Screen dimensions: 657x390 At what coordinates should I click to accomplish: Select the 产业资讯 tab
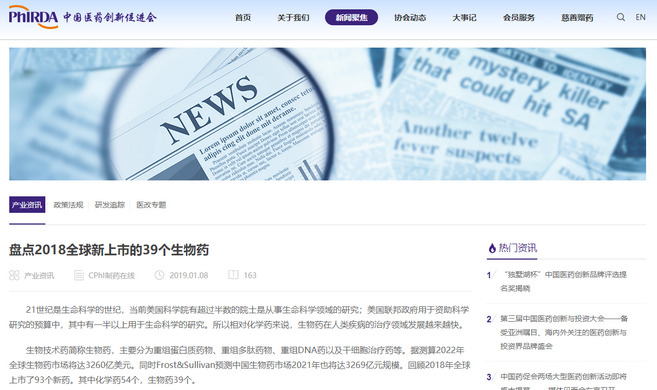(x=27, y=205)
